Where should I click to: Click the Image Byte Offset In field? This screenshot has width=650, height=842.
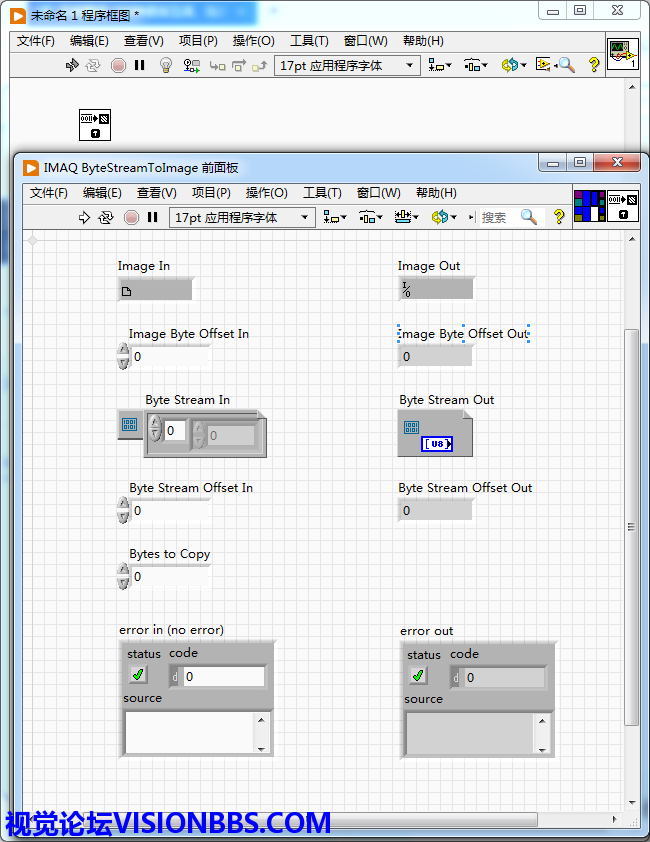[x=170, y=357]
